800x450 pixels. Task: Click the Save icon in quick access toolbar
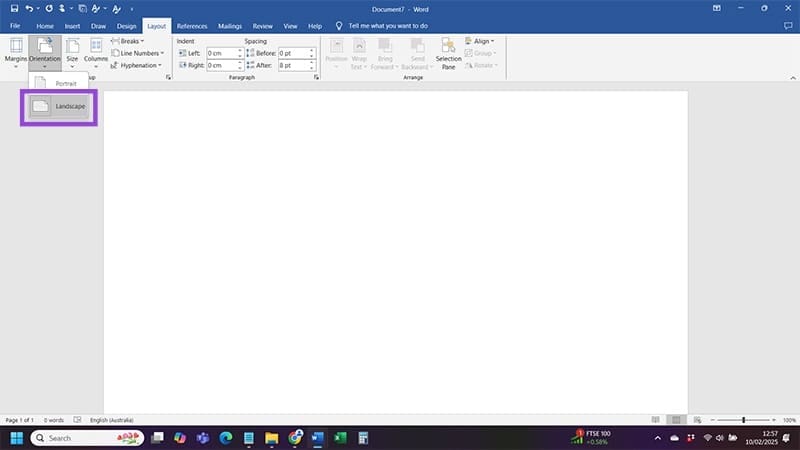[x=15, y=8]
